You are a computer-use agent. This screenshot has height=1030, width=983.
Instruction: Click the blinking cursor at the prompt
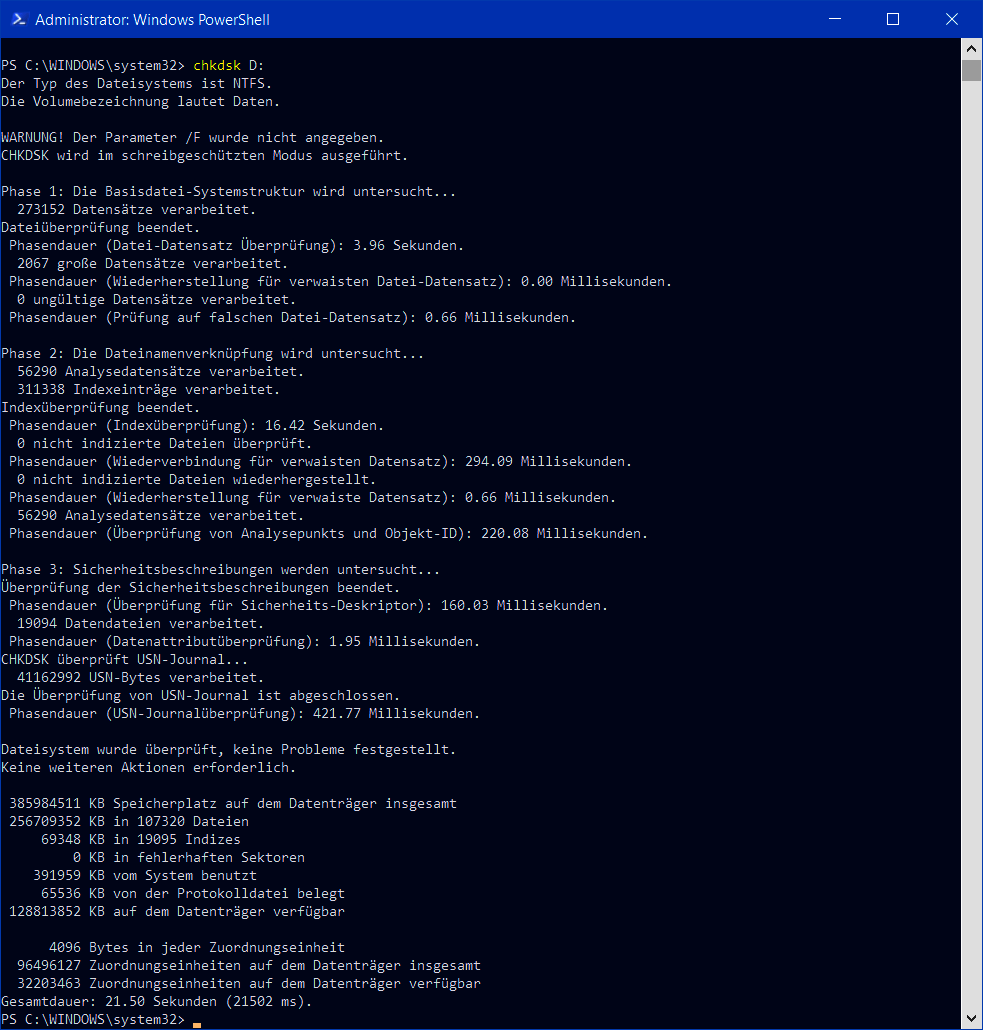[x=196, y=1020]
